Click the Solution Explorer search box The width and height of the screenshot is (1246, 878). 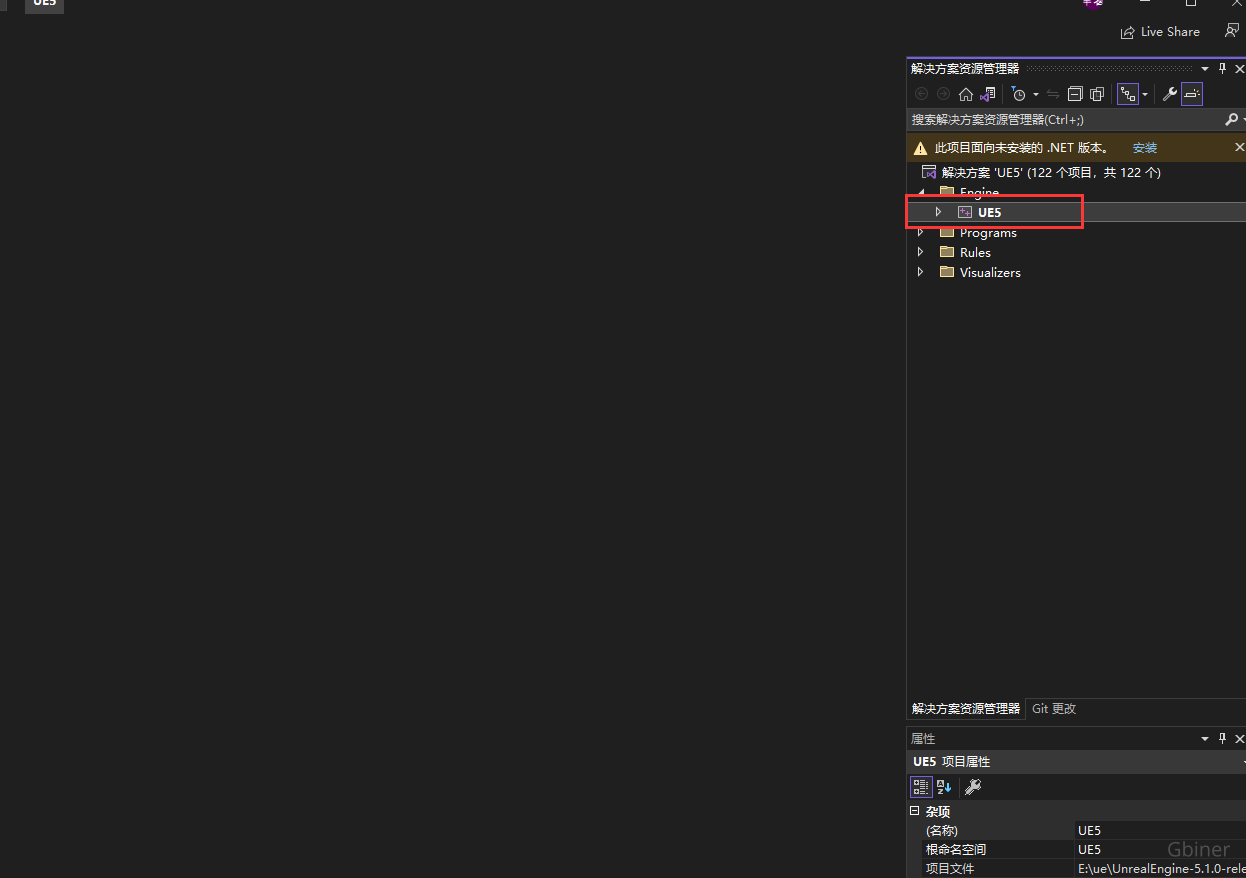[x=1060, y=120]
